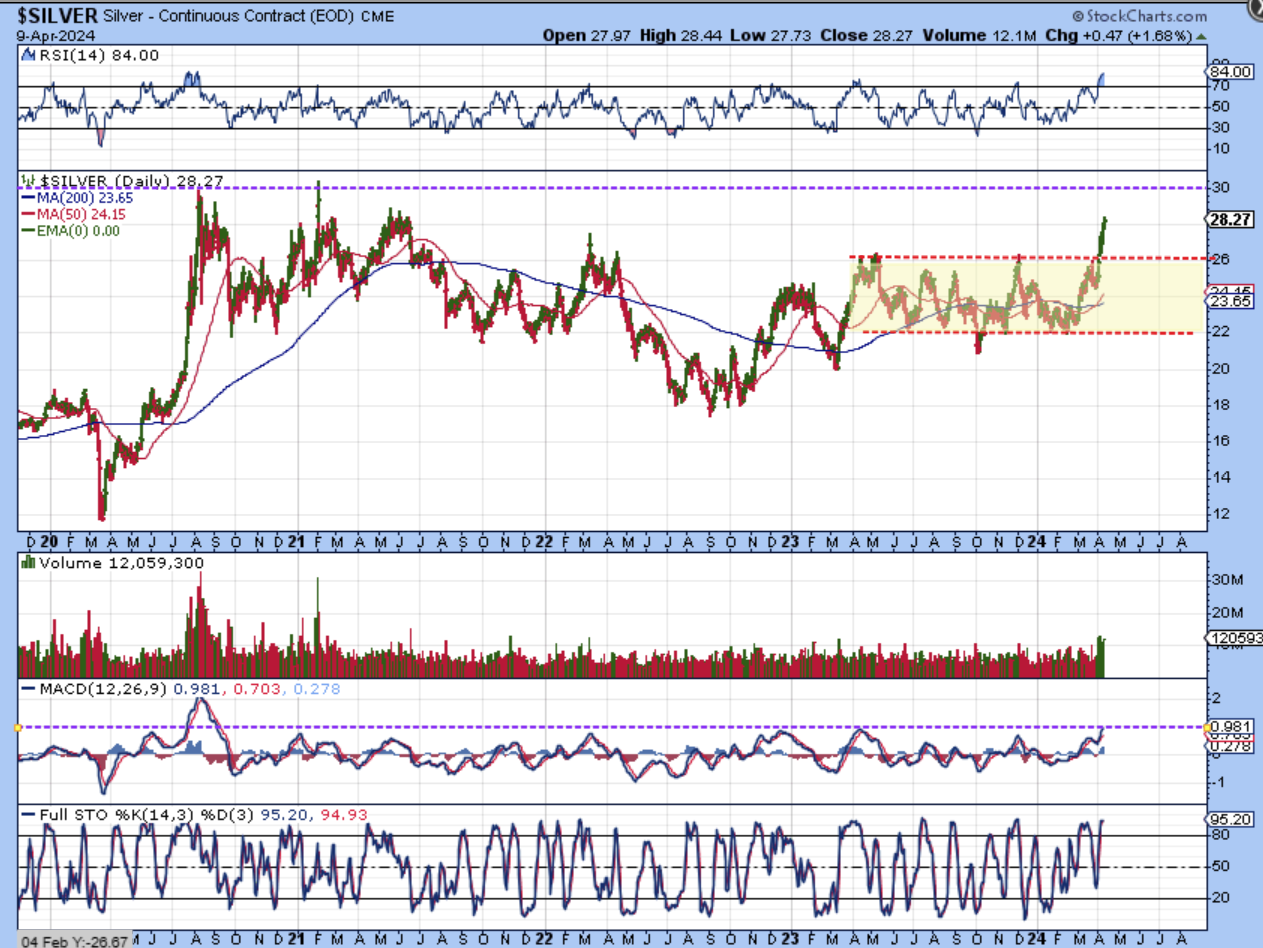Click the 28.27 current price axis label

pyautogui.click(x=1229, y=219)
